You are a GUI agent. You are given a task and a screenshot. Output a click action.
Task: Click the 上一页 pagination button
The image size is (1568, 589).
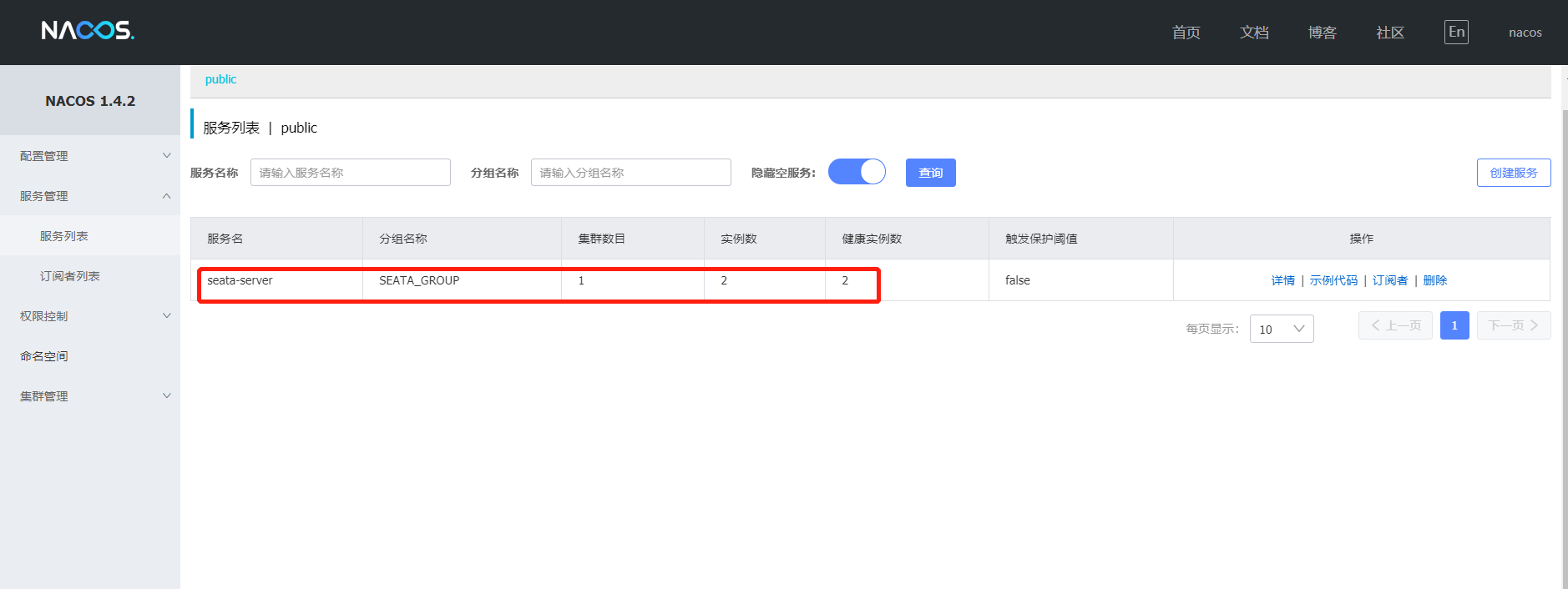tap(1396, 325)
